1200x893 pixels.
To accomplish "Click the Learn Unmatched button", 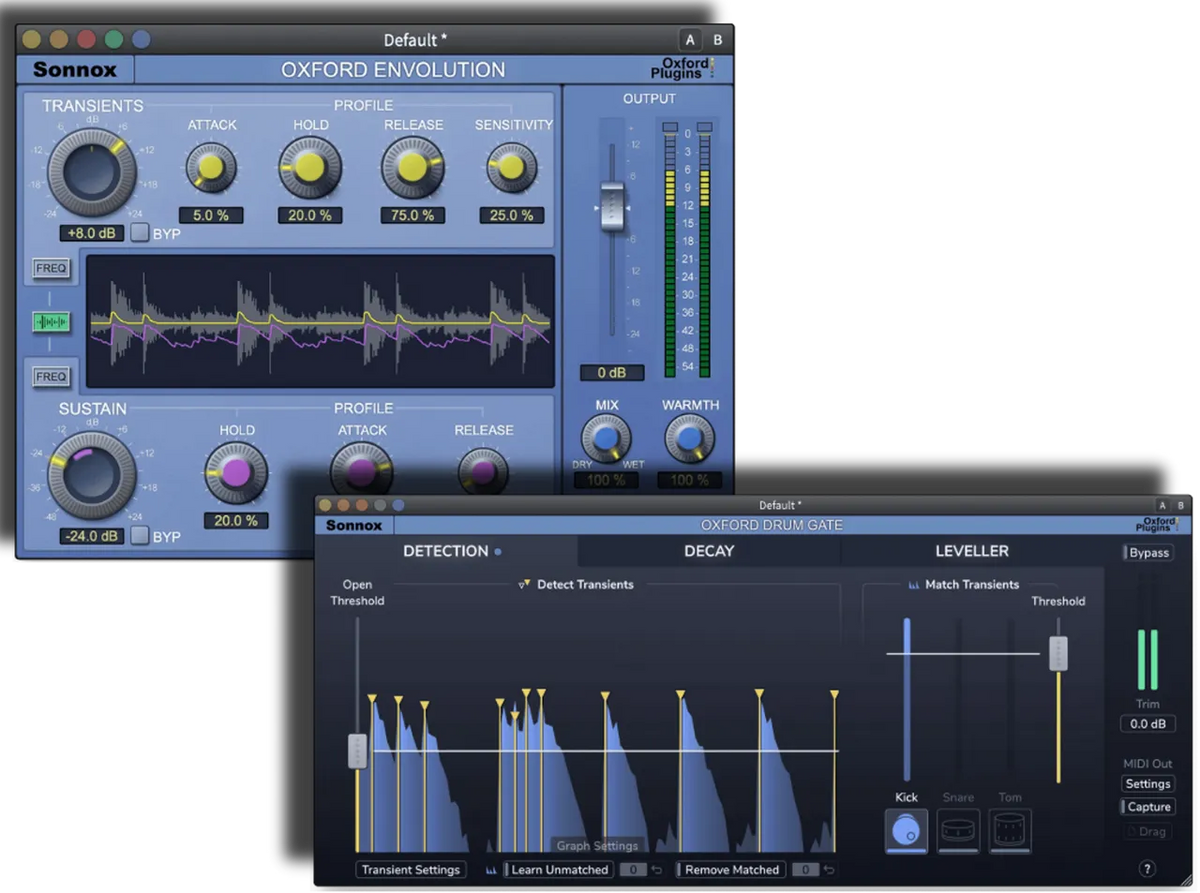I will [x=557, y=870].
